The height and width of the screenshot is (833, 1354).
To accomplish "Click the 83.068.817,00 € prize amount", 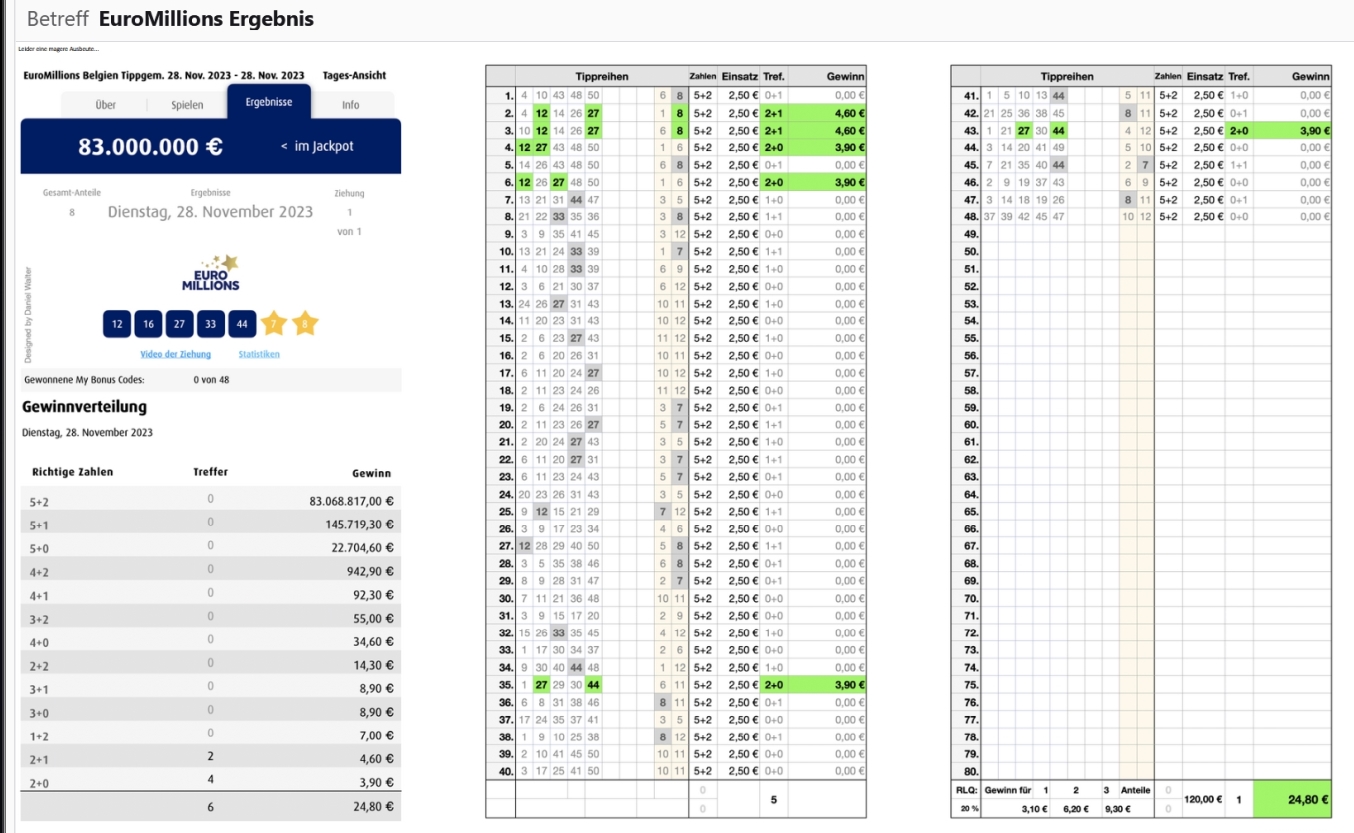I will 351,501.
